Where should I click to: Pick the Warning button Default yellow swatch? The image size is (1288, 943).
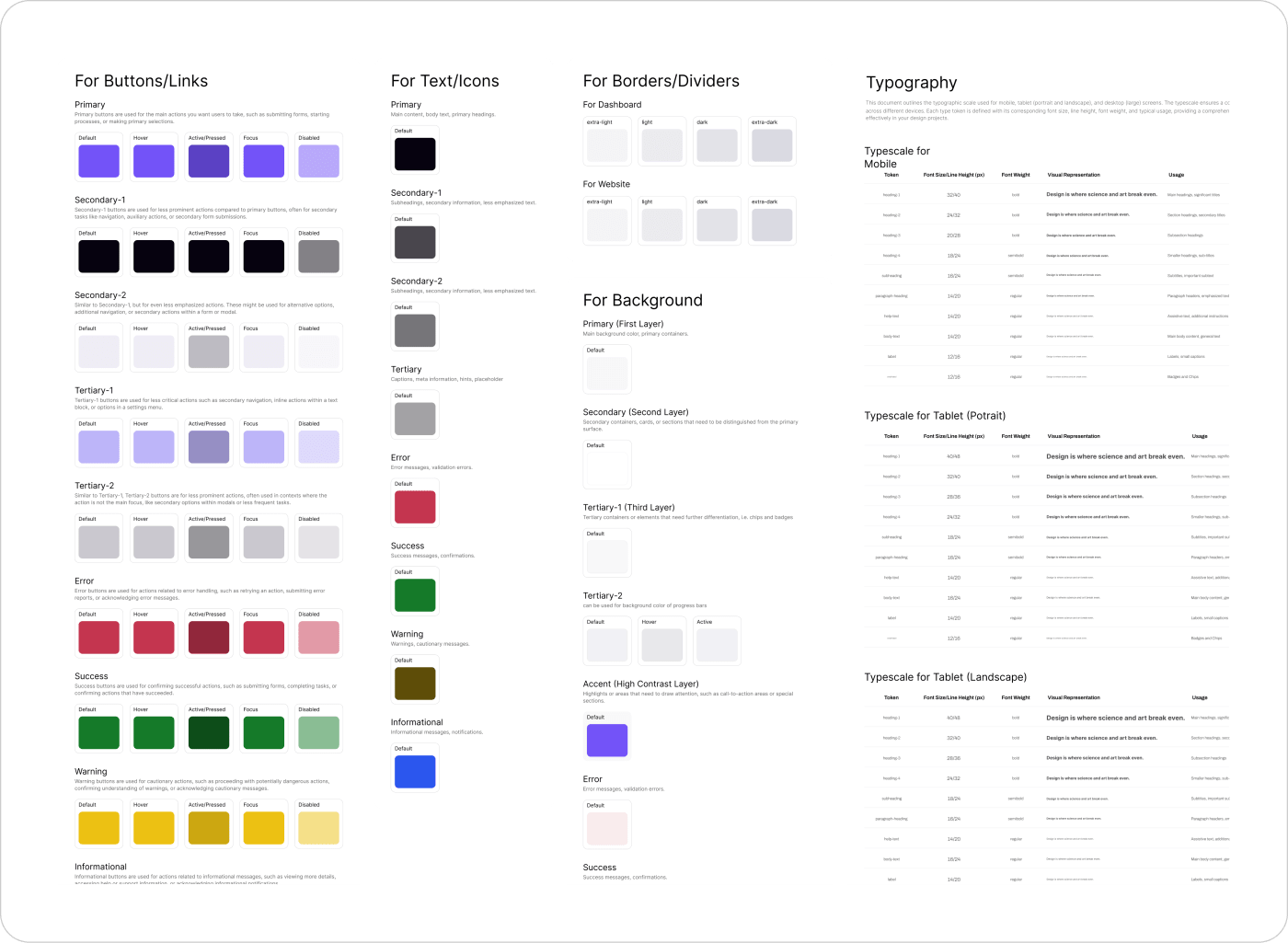[x=98, y=828]
